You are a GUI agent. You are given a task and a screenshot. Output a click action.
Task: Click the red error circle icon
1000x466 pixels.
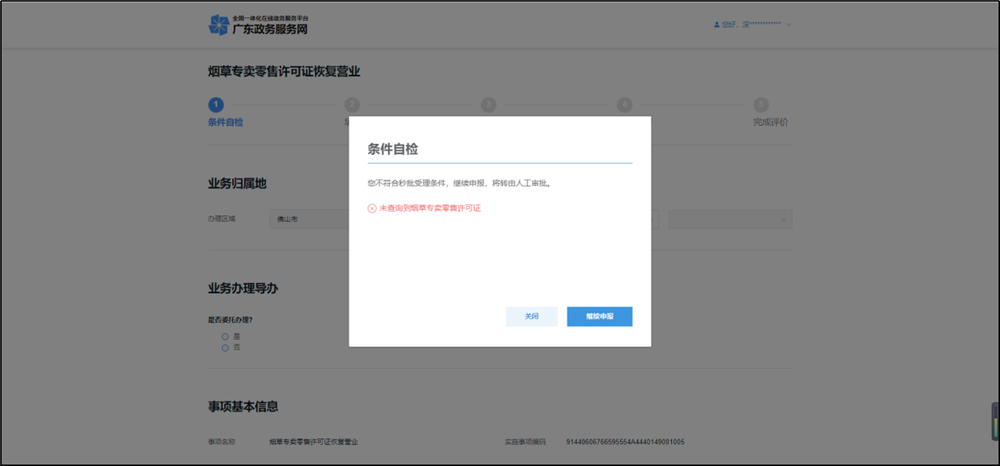[372, 208]
